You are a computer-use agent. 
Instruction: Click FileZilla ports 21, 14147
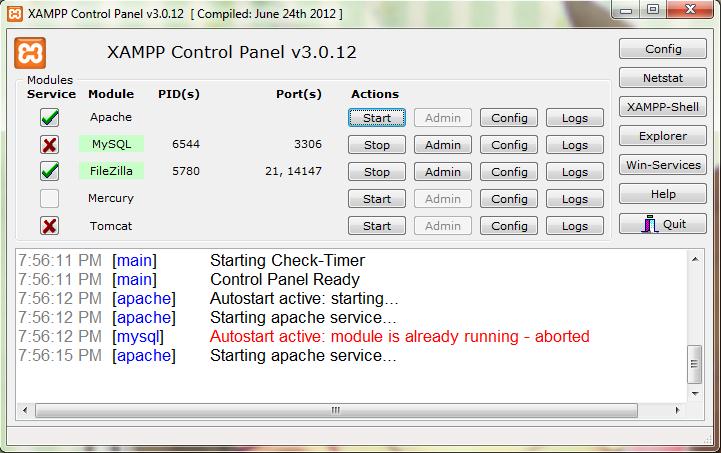pos(293,171)
